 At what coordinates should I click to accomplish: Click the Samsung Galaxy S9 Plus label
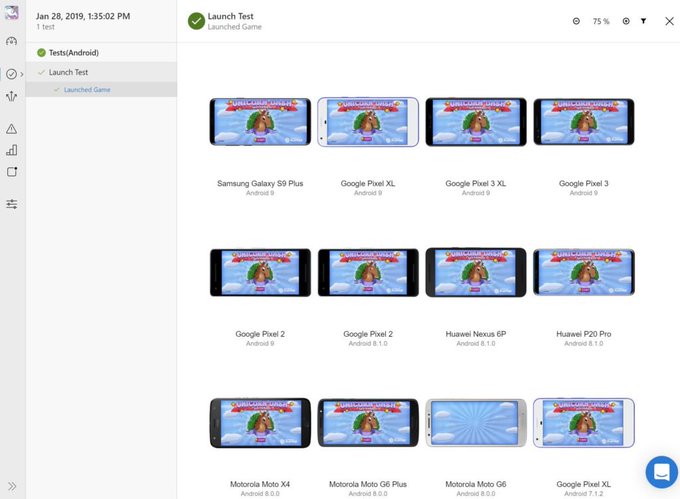(260, 183)
